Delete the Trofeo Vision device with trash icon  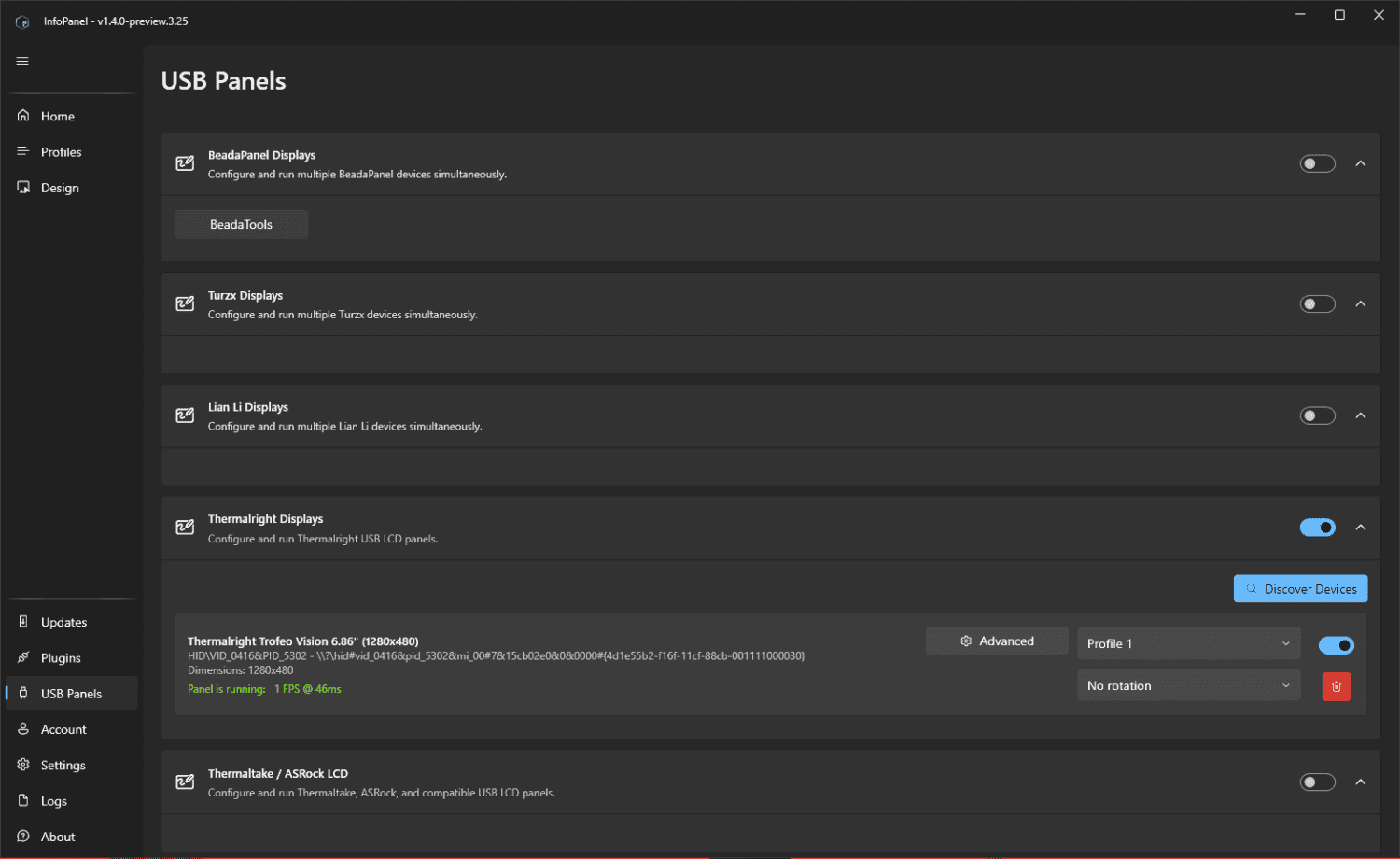(x=1337, y=686)
